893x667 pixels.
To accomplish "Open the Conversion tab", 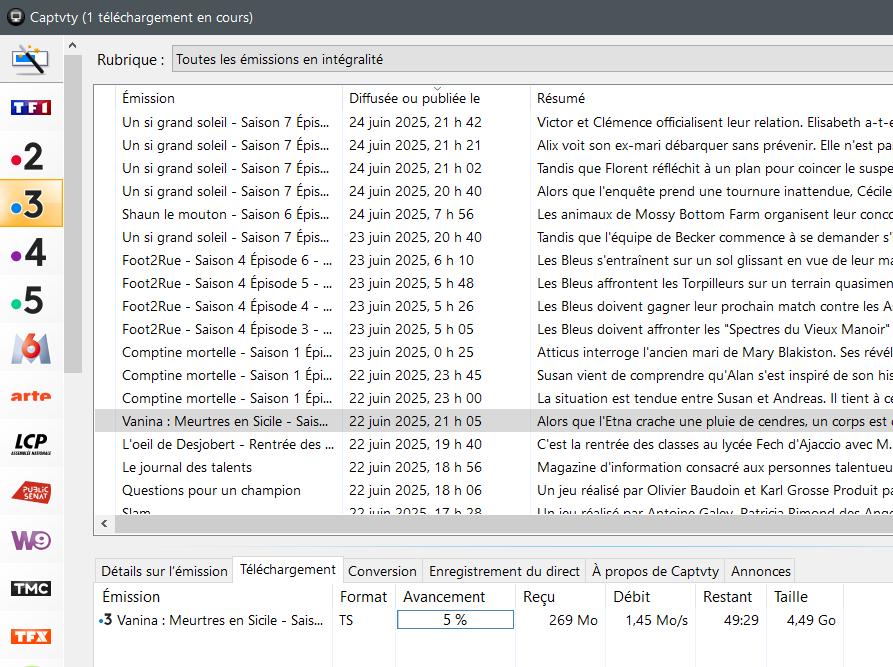I will 382,571.
